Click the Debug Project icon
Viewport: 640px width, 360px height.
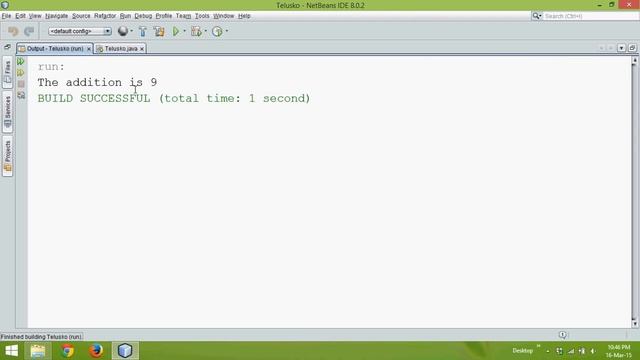click(x=196, y=31)
